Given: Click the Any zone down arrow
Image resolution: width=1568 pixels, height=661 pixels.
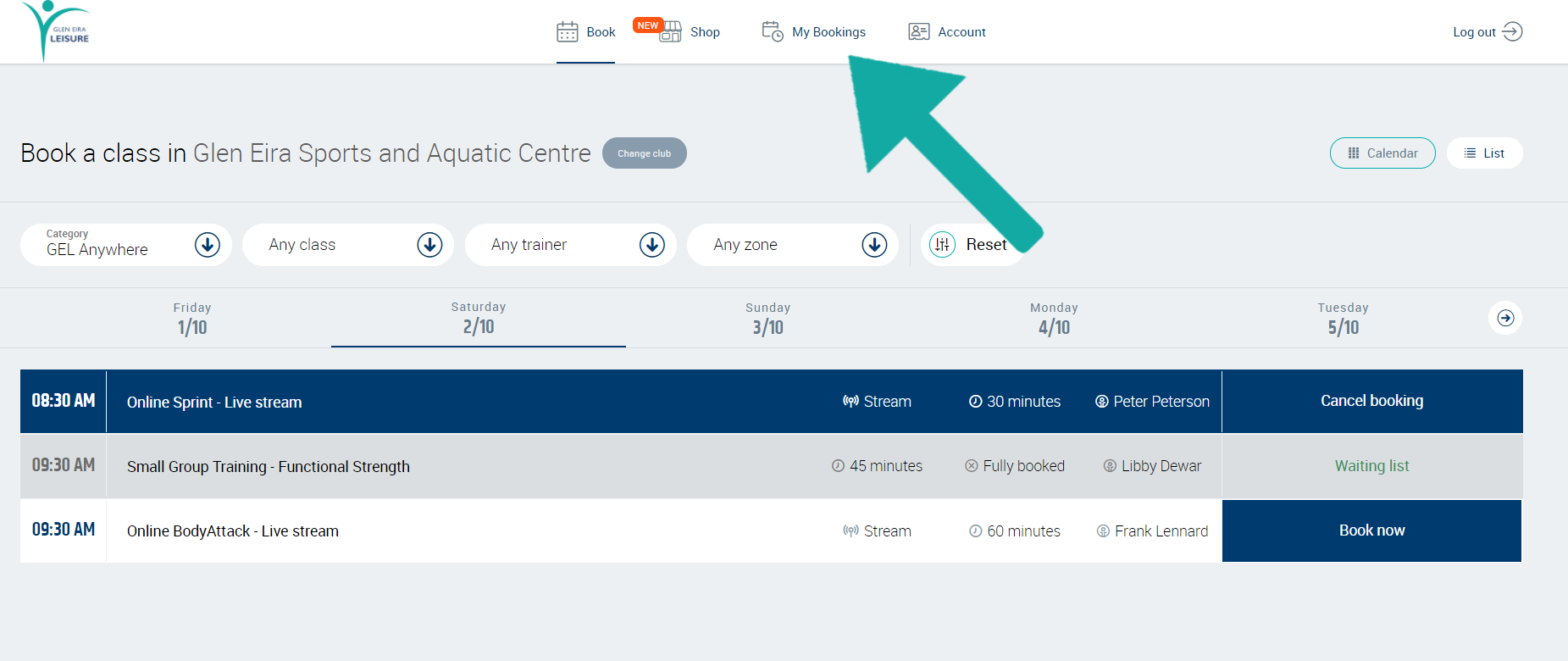Looking at the screenshot, I should pyautogui.click(x=874, y=245).
